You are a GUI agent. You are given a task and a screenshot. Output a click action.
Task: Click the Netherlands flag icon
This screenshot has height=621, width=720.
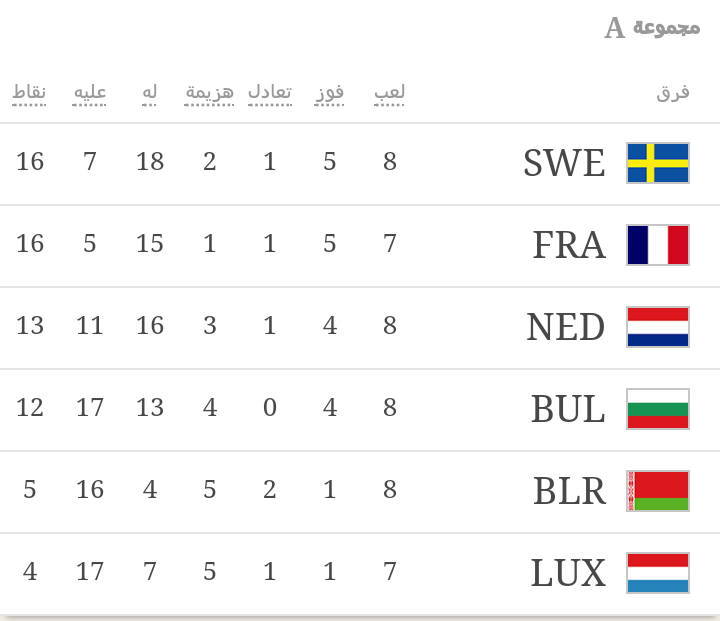(657, 327)
